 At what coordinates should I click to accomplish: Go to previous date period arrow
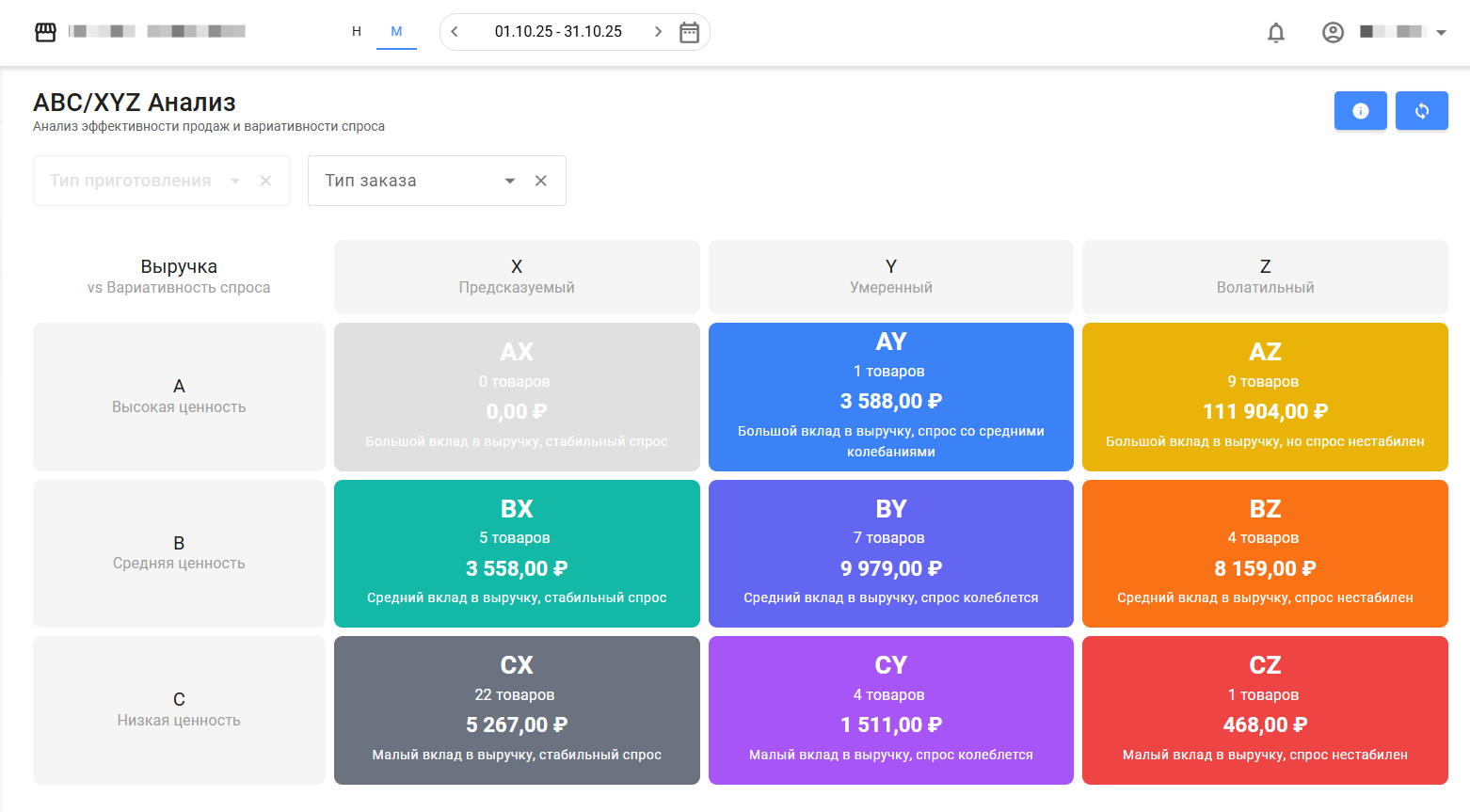[455, 32]
